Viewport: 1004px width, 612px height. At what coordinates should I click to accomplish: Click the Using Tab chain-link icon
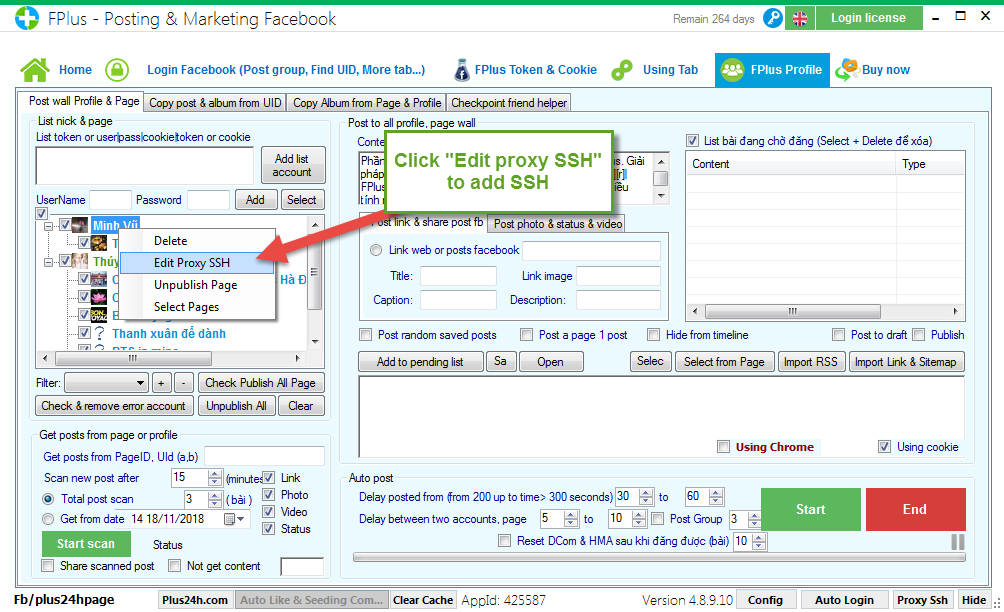[622, 70]
